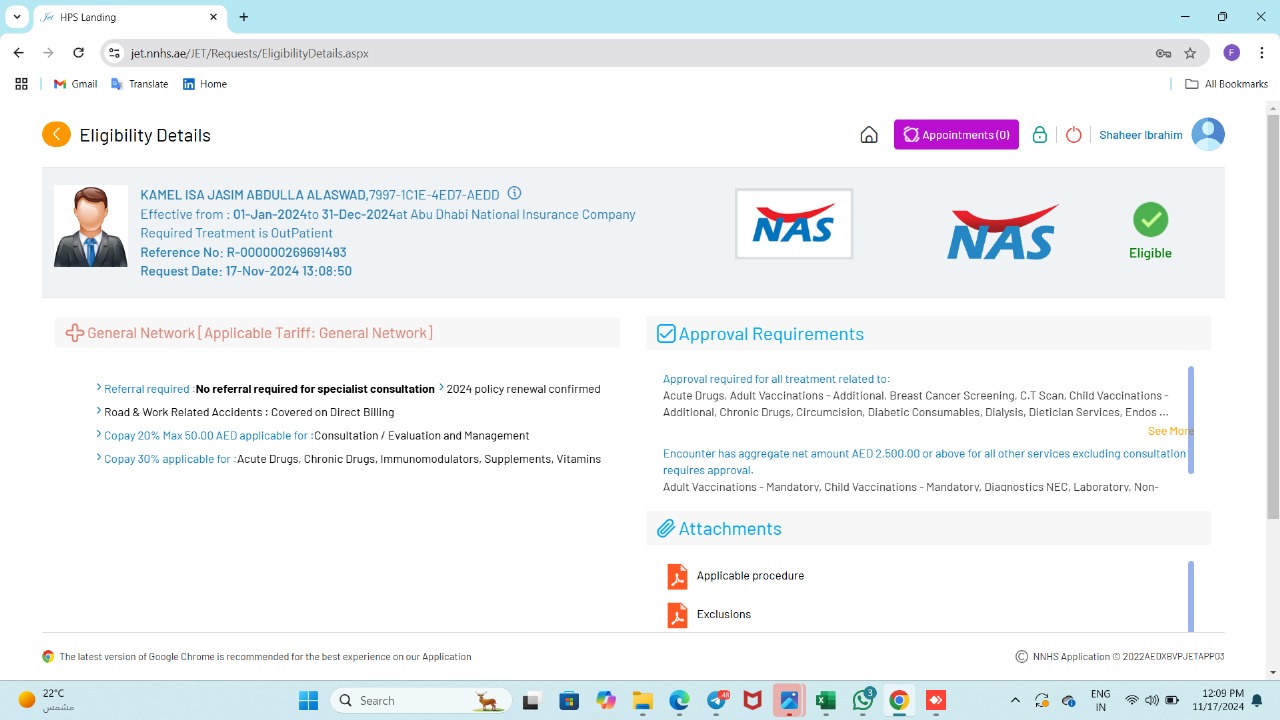The height and width of the screenshot is (720, 1280).
Task: Reload the page with the refresh icon
Action: [x=79, y=53]
